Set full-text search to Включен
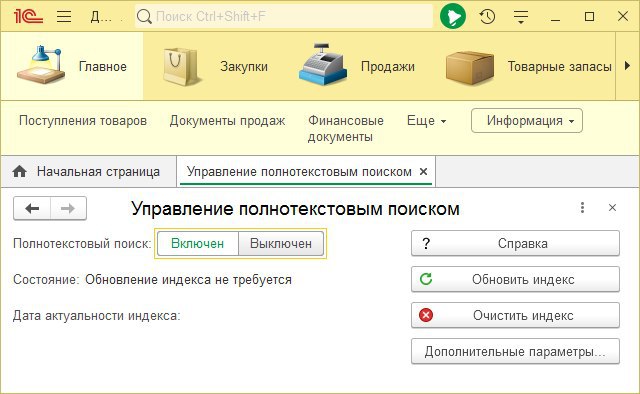Image resolution: width=640 pixels, height=394 pixels. coord(198,243)
